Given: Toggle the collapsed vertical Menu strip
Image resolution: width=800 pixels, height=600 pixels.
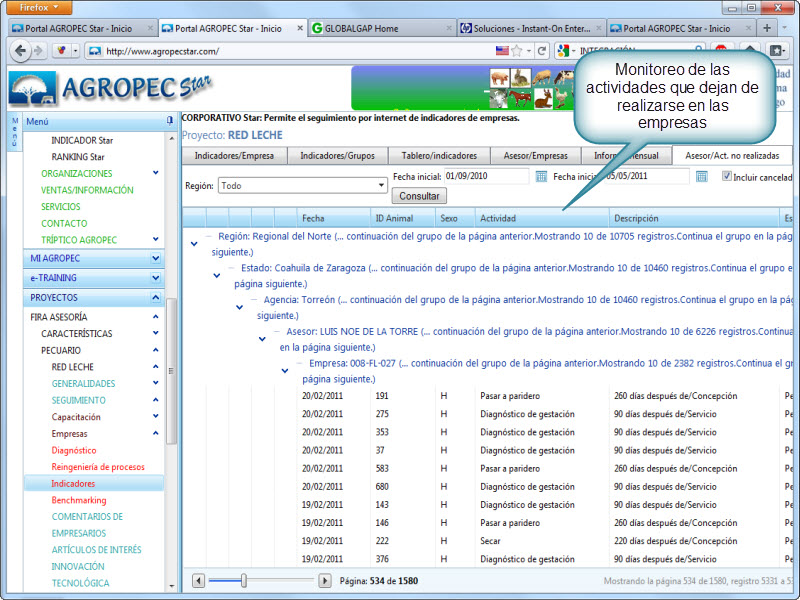Looking at the screenshot, I should tap(15, 132).
